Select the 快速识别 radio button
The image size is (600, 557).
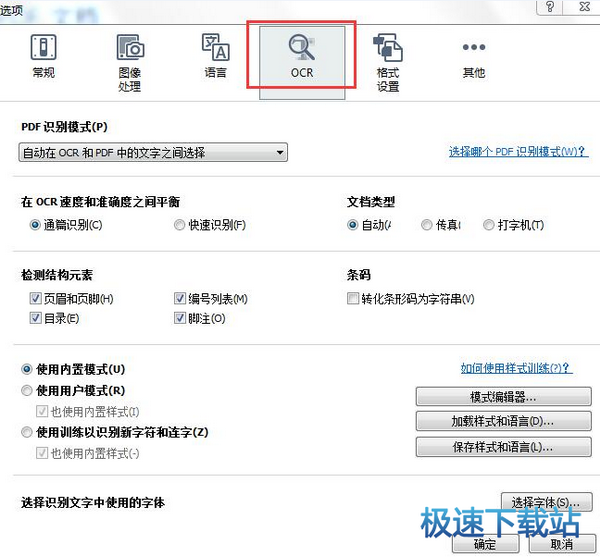pos(179,225)
